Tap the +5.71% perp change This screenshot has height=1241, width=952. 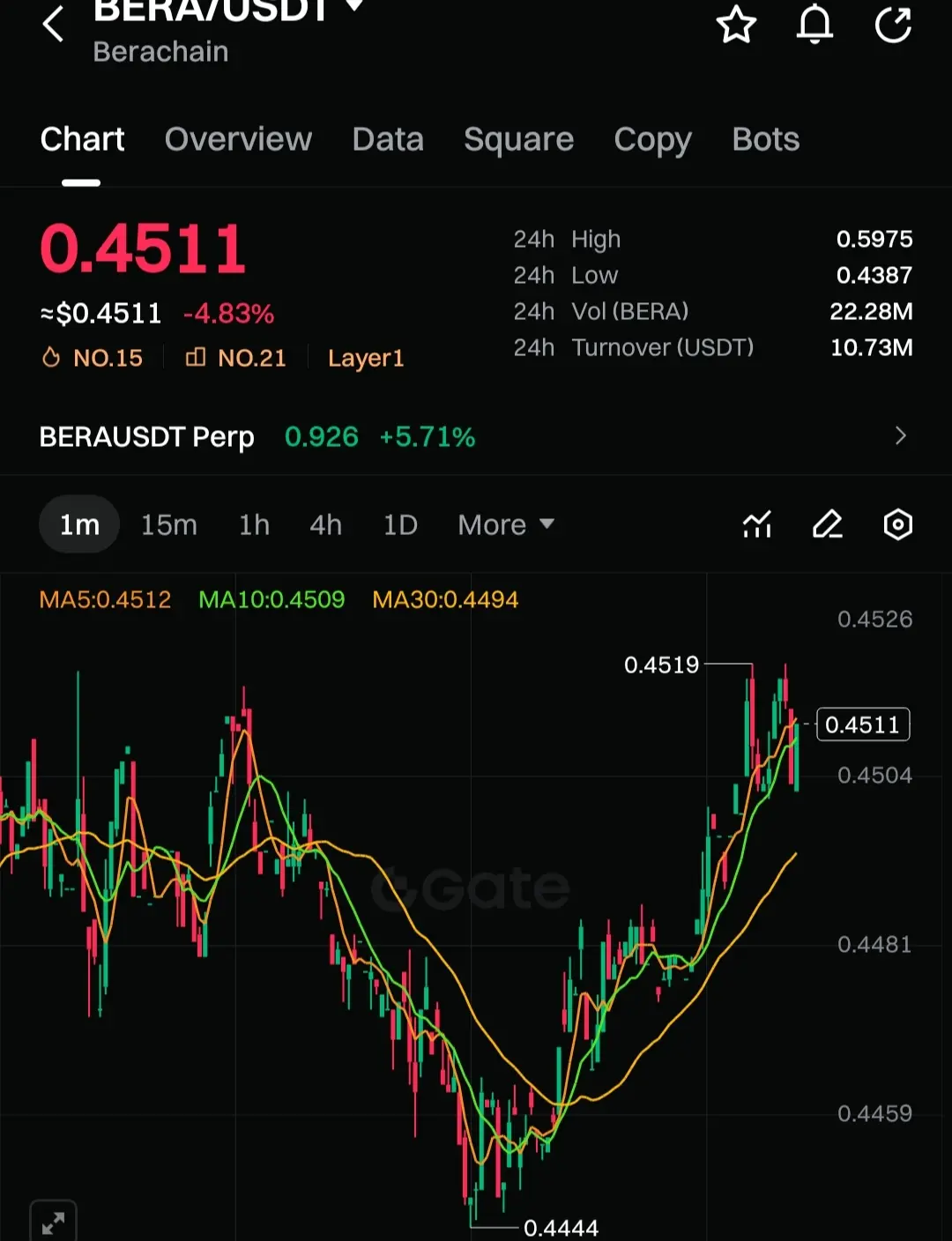(428, 437)
